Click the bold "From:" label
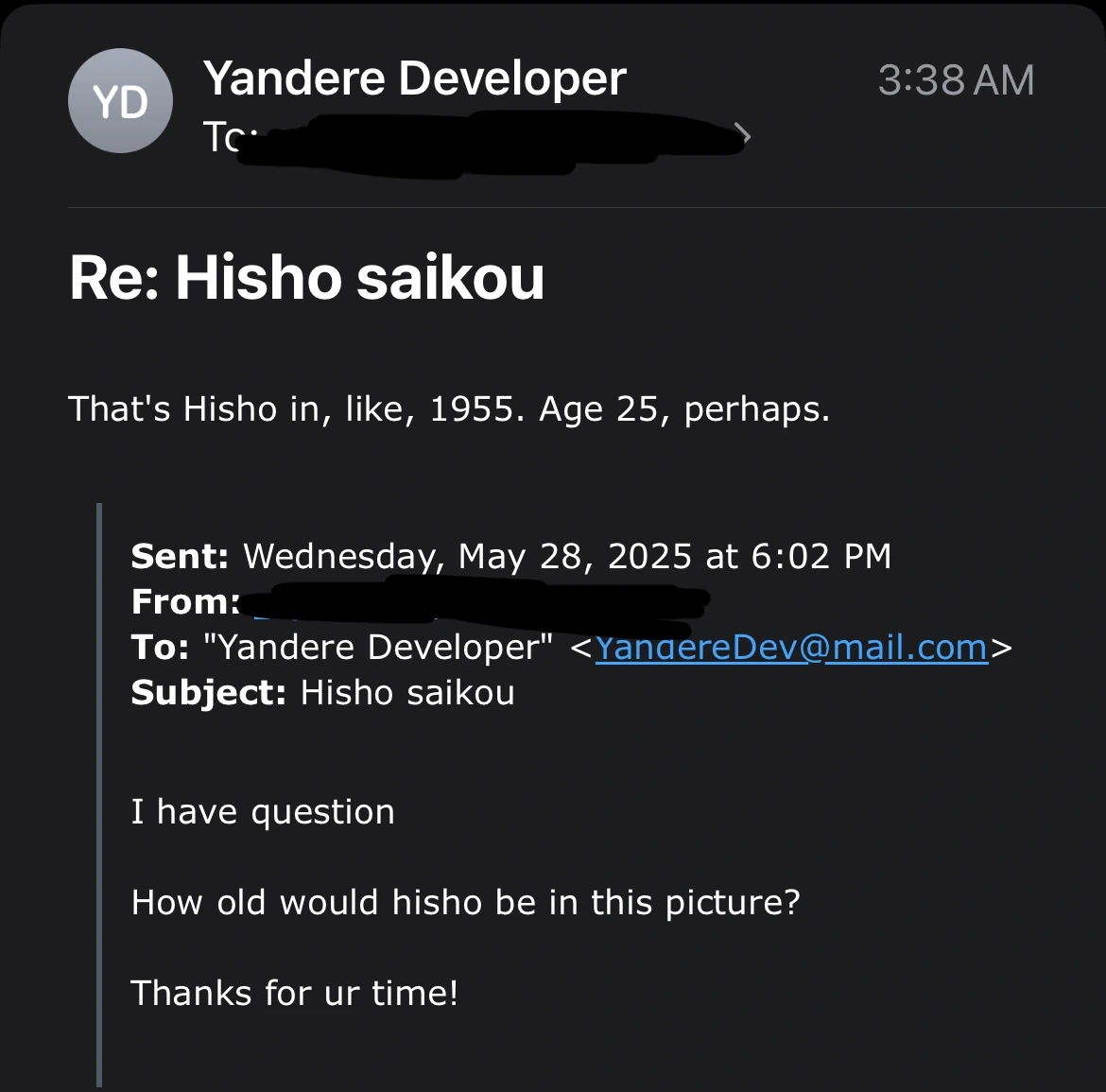Image resolution: width=1106 pixels, height=1092 pixels. click(185, 601)
